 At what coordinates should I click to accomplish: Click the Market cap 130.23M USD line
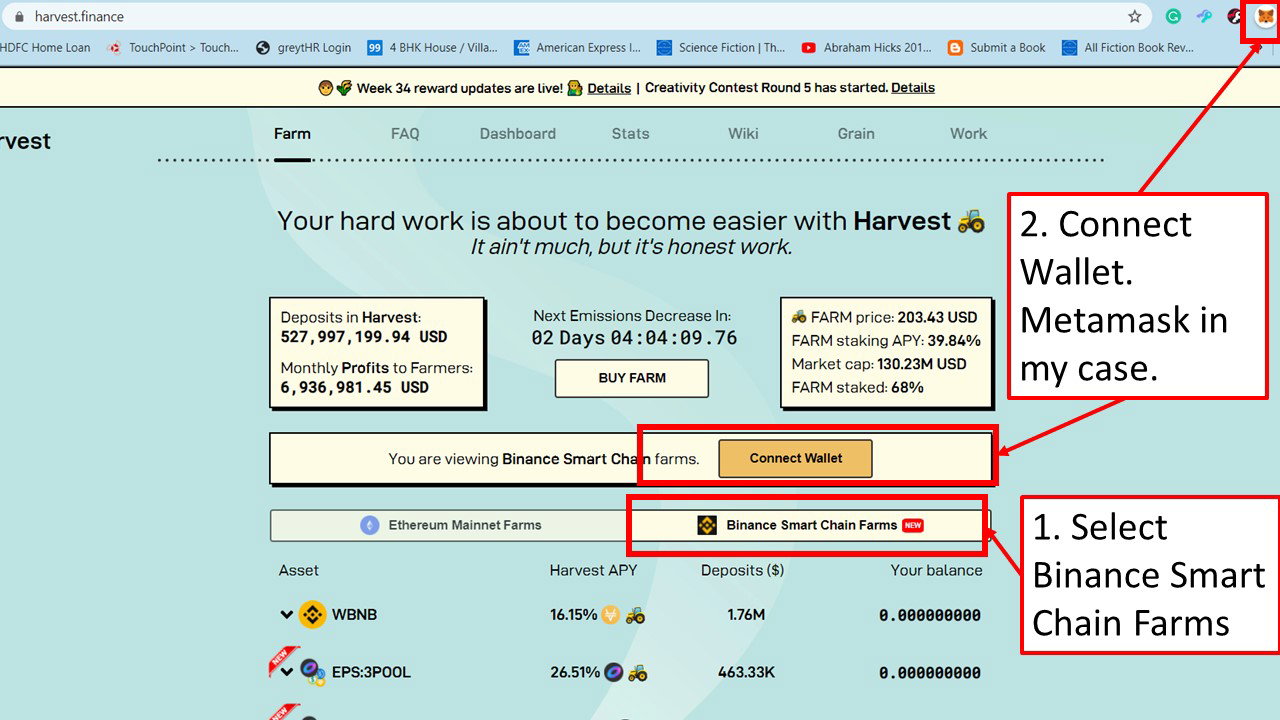coord(879,364)
